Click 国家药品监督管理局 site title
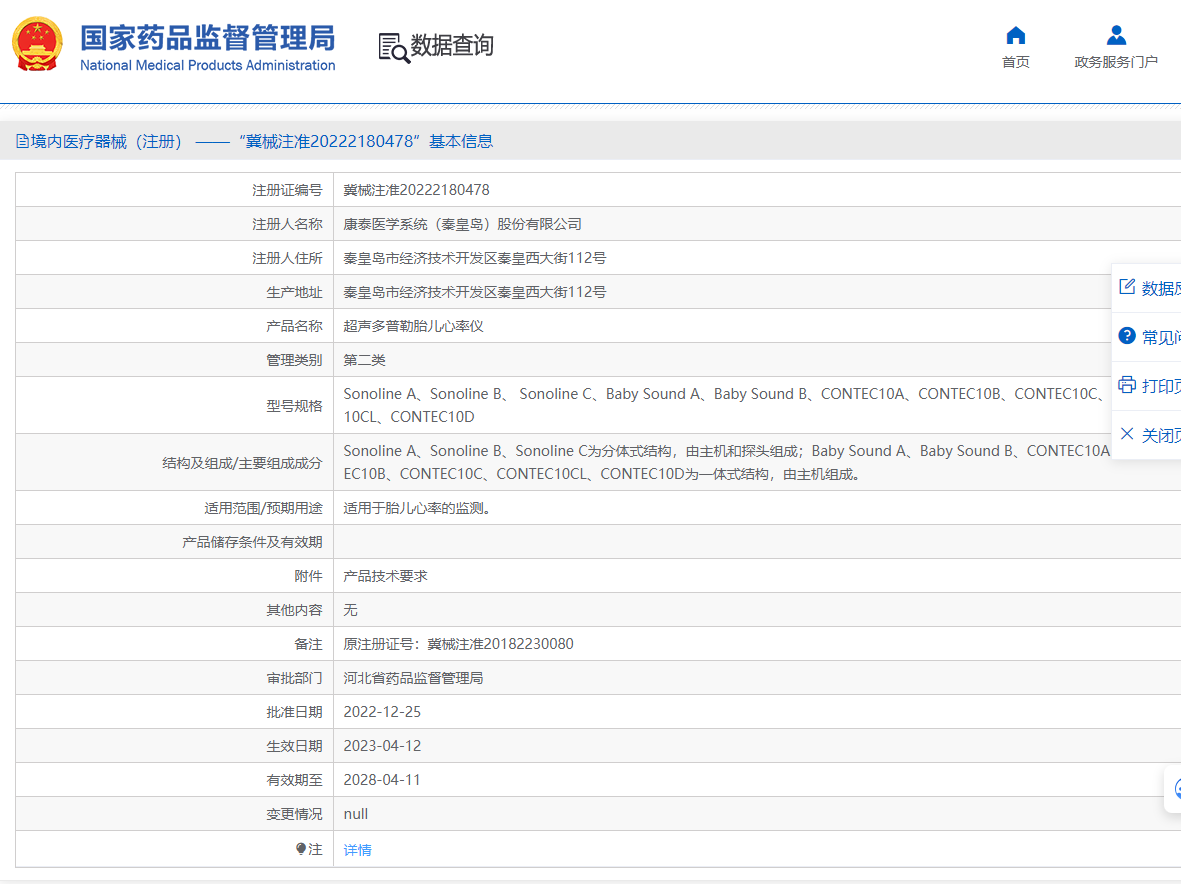Screen dimensions: 1181x884 click(208, 38)
